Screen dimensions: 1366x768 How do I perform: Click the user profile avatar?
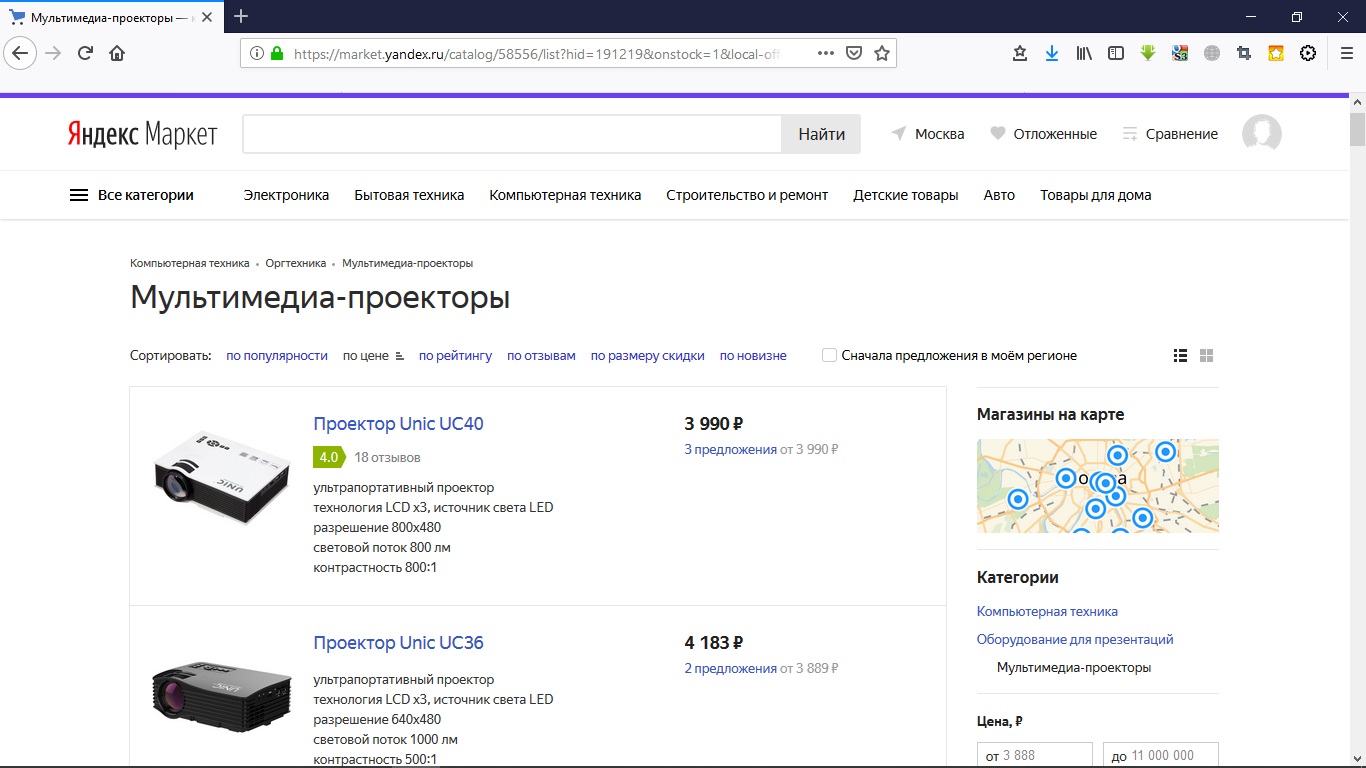(x=1262, y=134)
